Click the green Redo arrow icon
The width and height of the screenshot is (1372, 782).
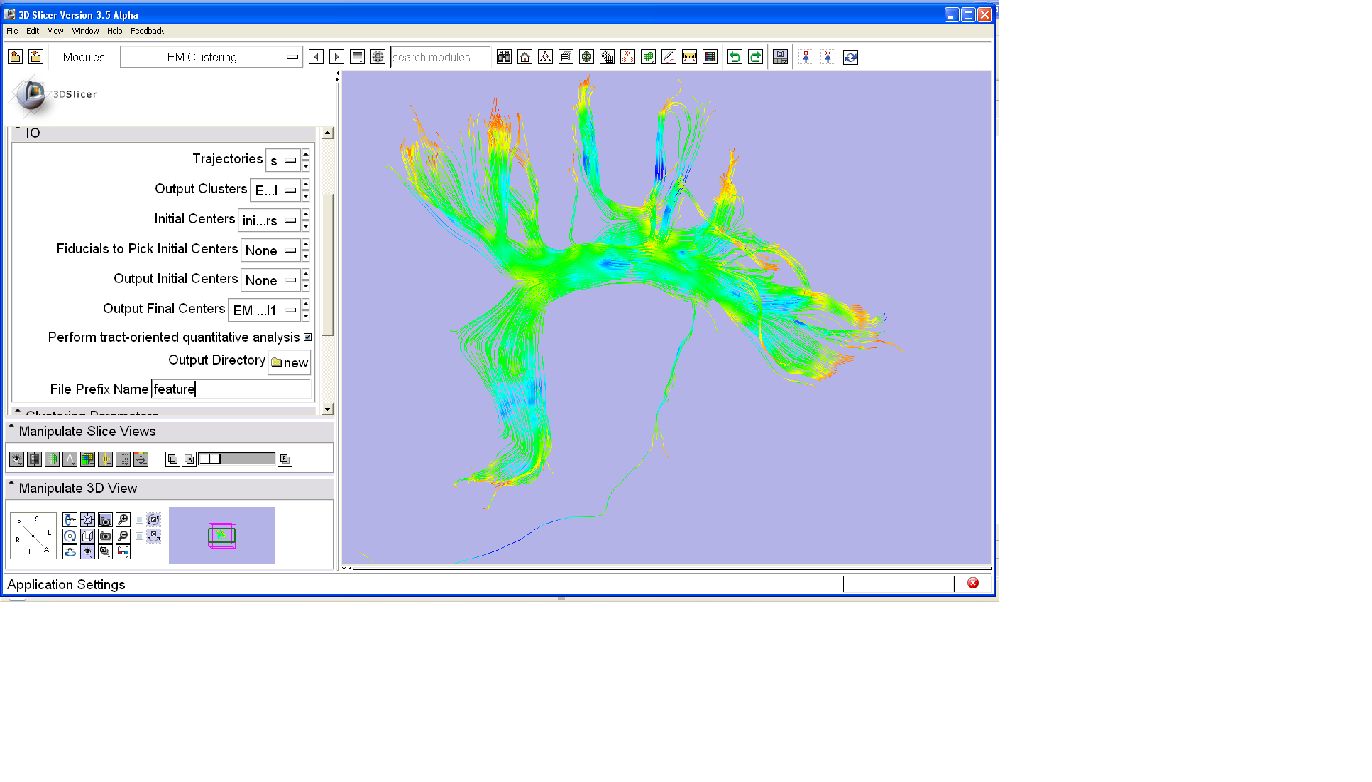755,57
